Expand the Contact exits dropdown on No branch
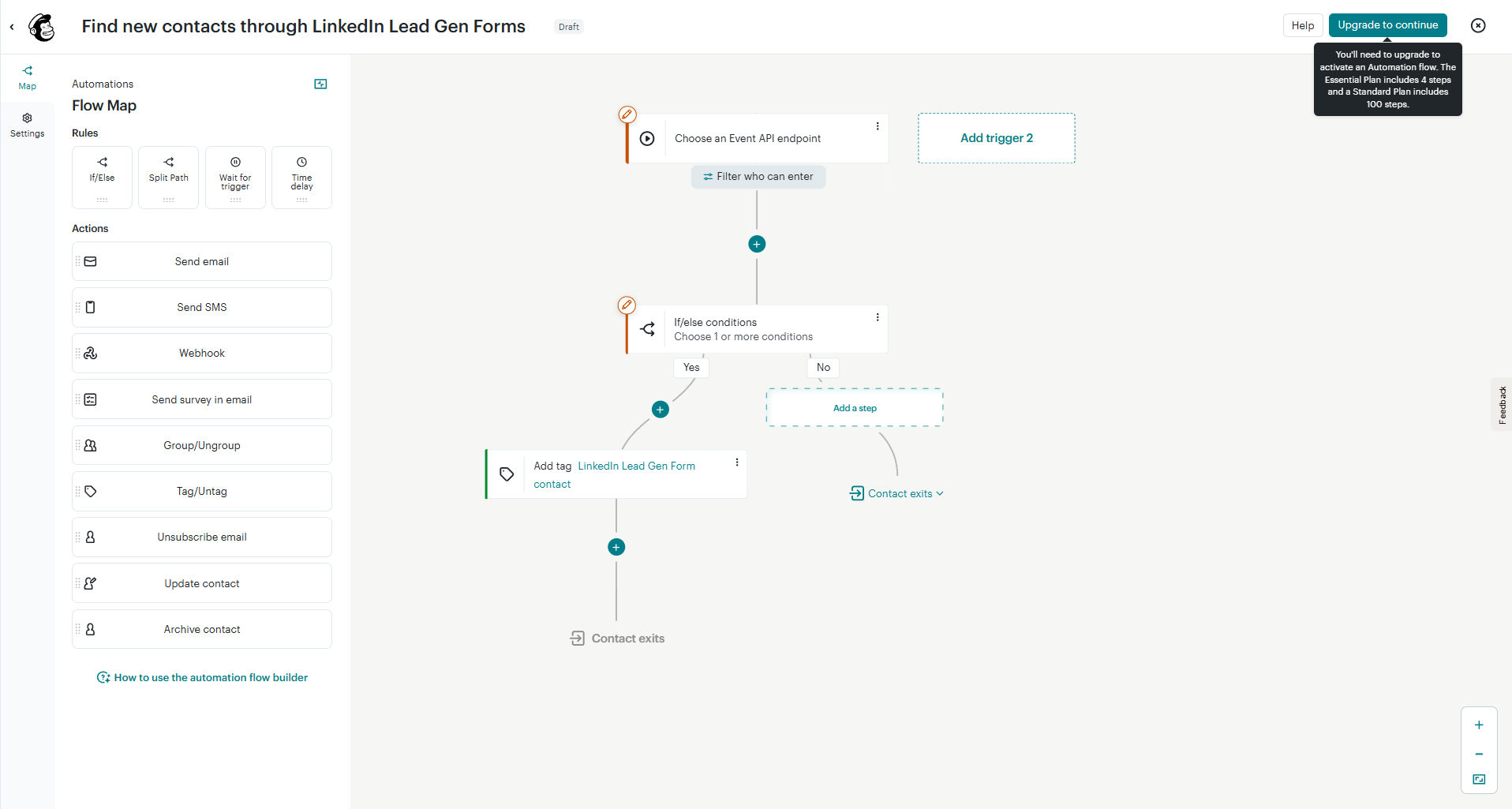 pos(896,493)
